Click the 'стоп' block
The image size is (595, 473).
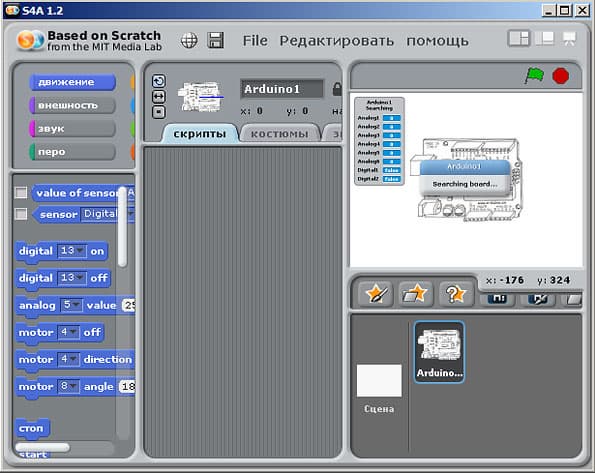(x=32, y=428)
